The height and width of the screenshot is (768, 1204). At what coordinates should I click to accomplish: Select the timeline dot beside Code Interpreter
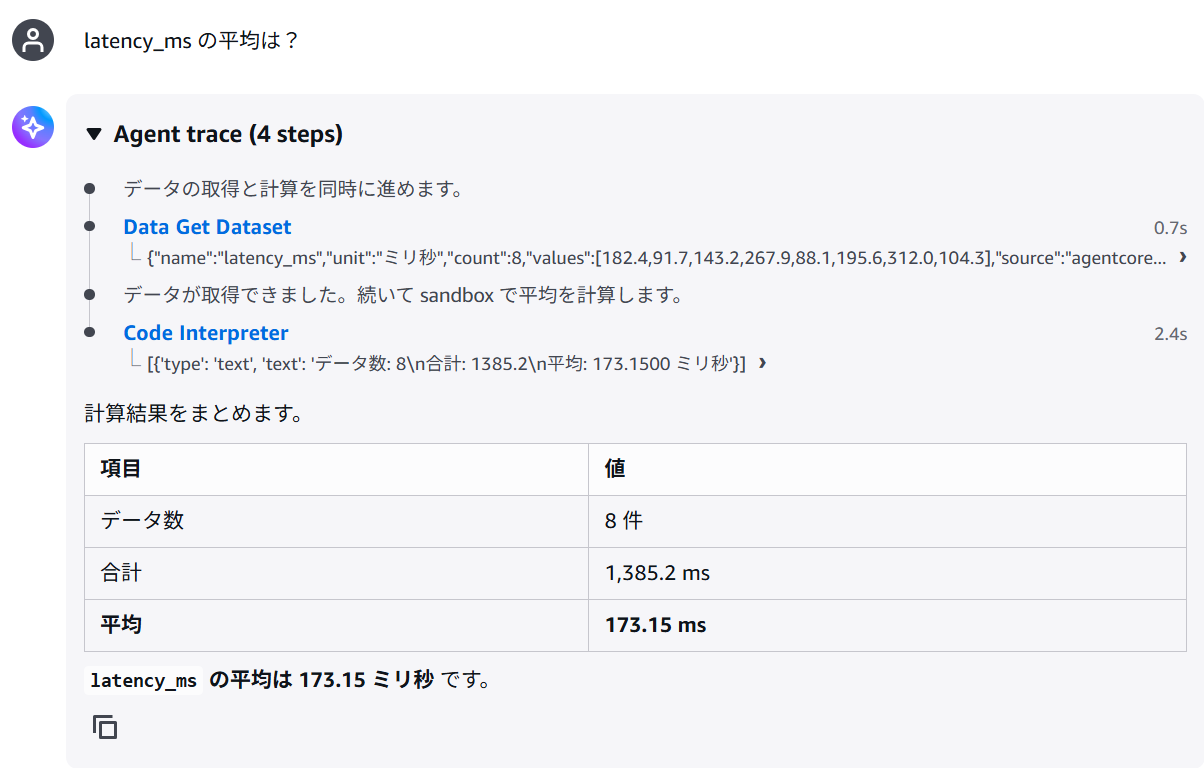[90, 333]
